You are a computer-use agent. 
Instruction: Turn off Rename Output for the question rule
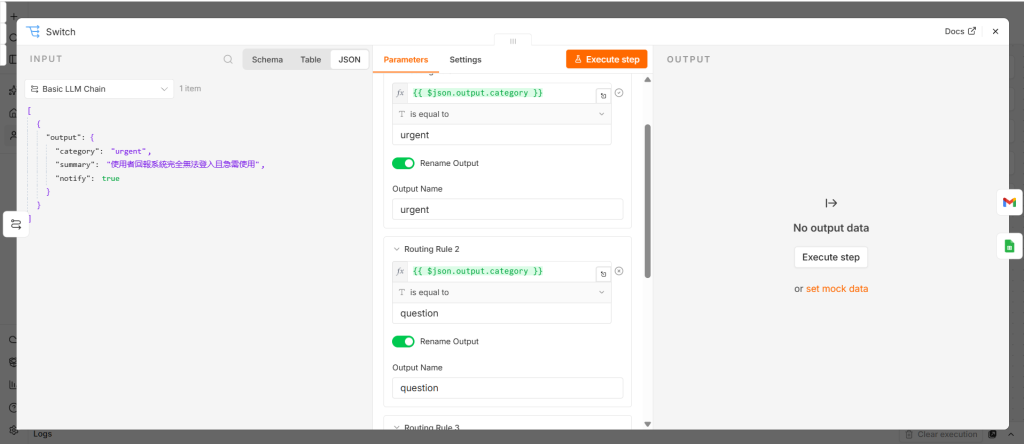[x=404, y=341]
